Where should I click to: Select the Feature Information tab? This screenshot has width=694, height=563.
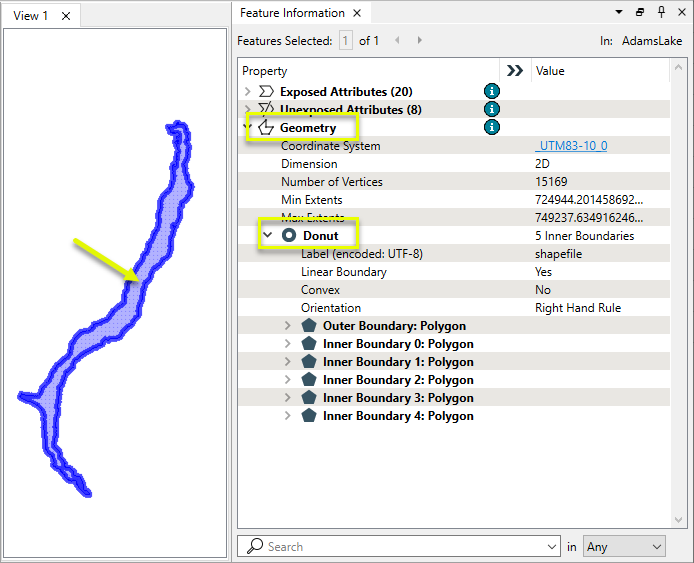pyautogui.click(x=291, y=13)
